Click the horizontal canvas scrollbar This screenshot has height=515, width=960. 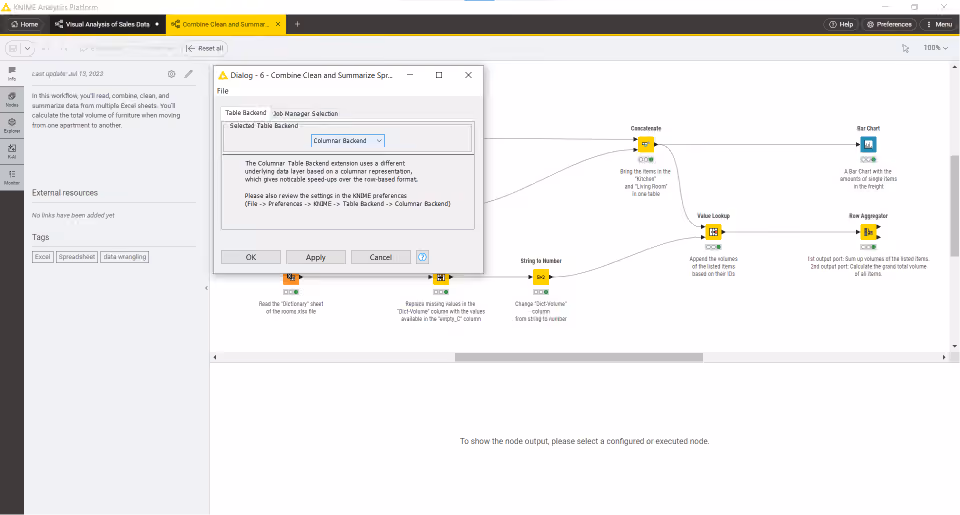579,357
